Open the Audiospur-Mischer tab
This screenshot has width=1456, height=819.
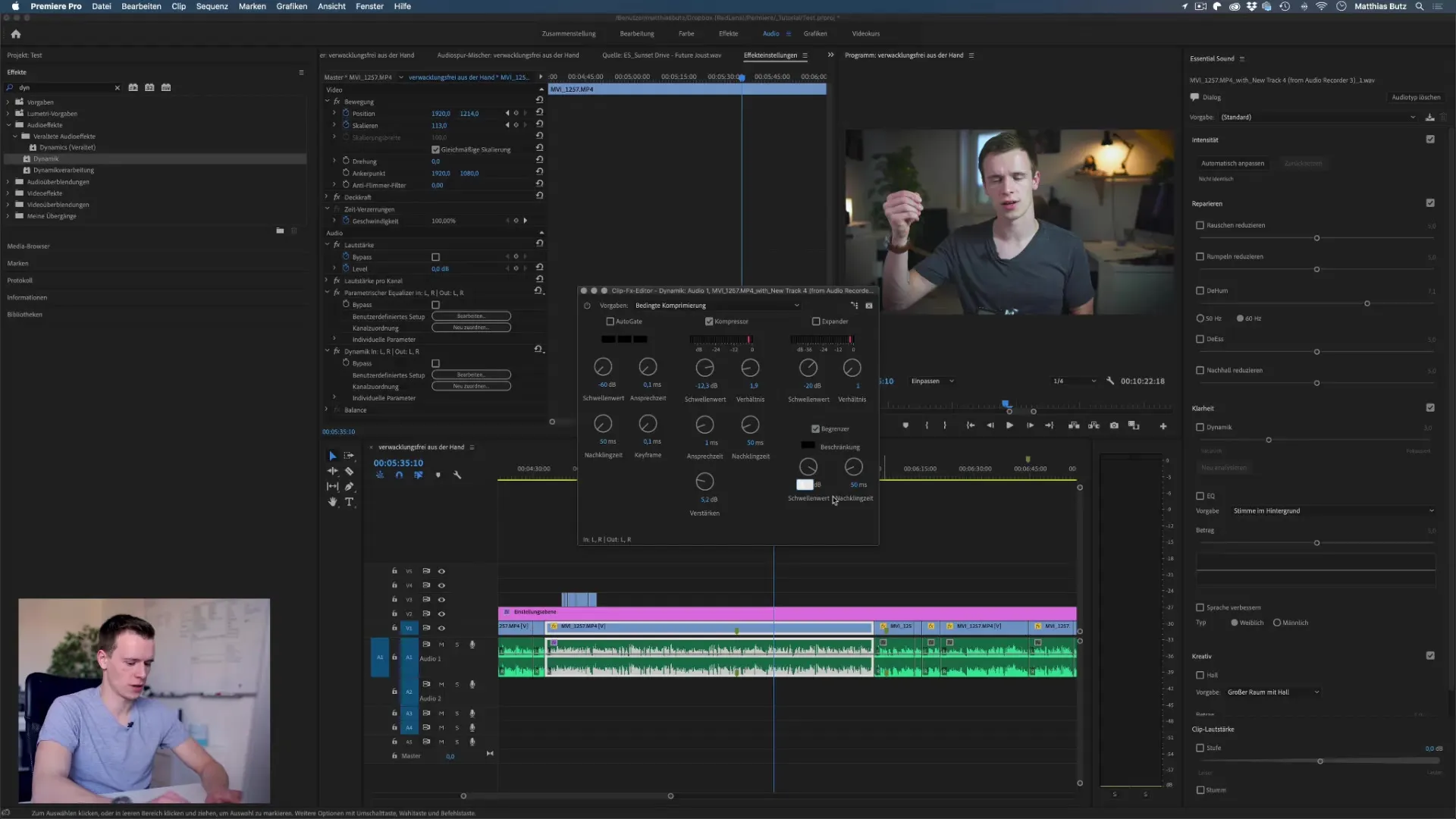click(508, 55)
